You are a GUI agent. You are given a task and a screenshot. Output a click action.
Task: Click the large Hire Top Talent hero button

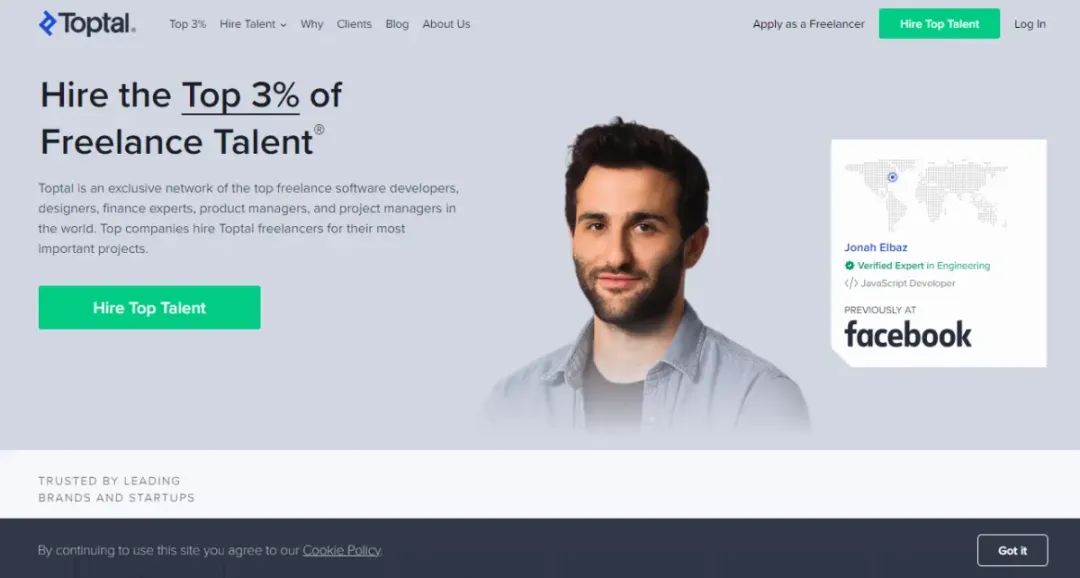click(x=149, y=307)
